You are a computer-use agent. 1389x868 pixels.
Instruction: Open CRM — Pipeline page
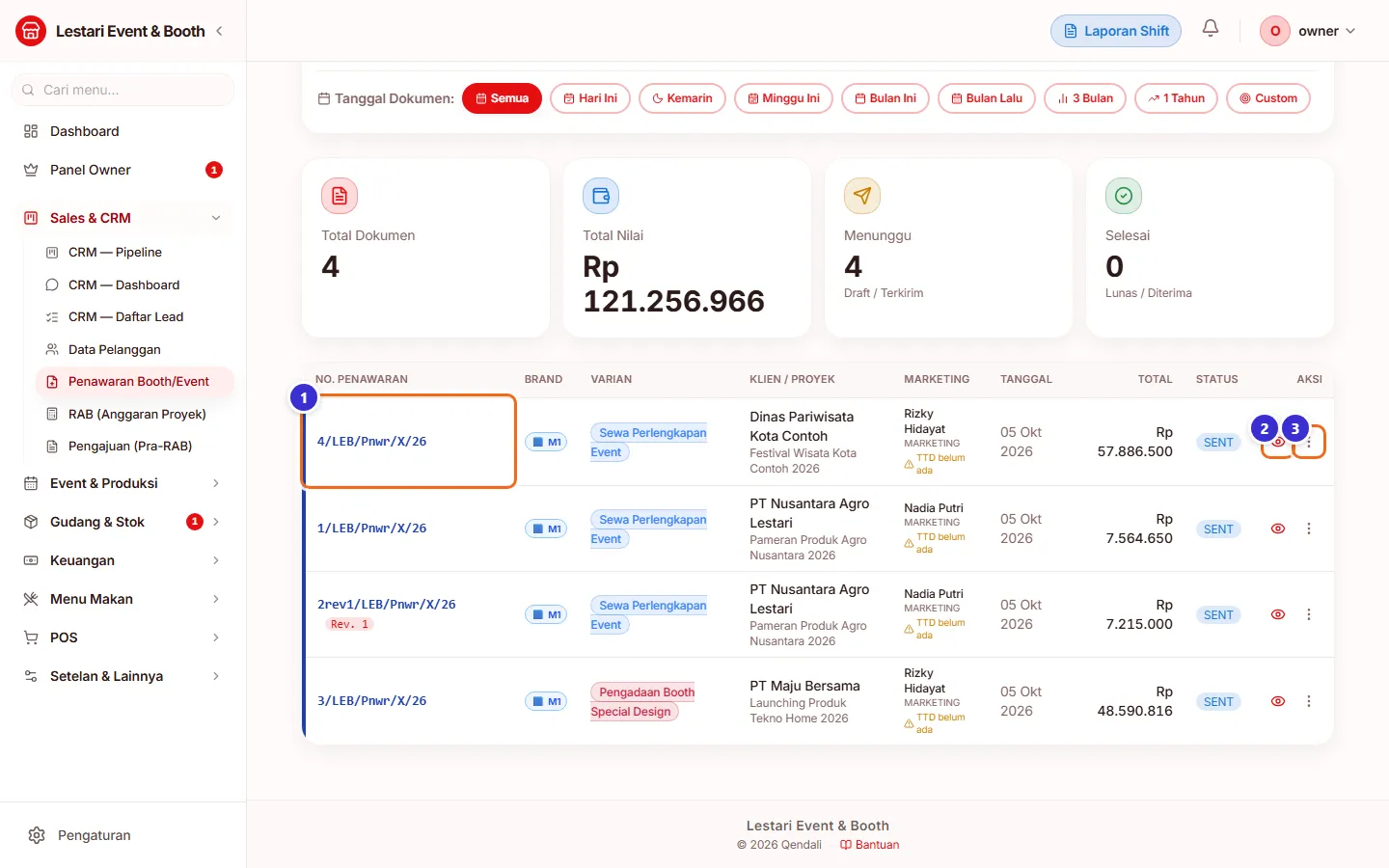[x=134, y=253]
